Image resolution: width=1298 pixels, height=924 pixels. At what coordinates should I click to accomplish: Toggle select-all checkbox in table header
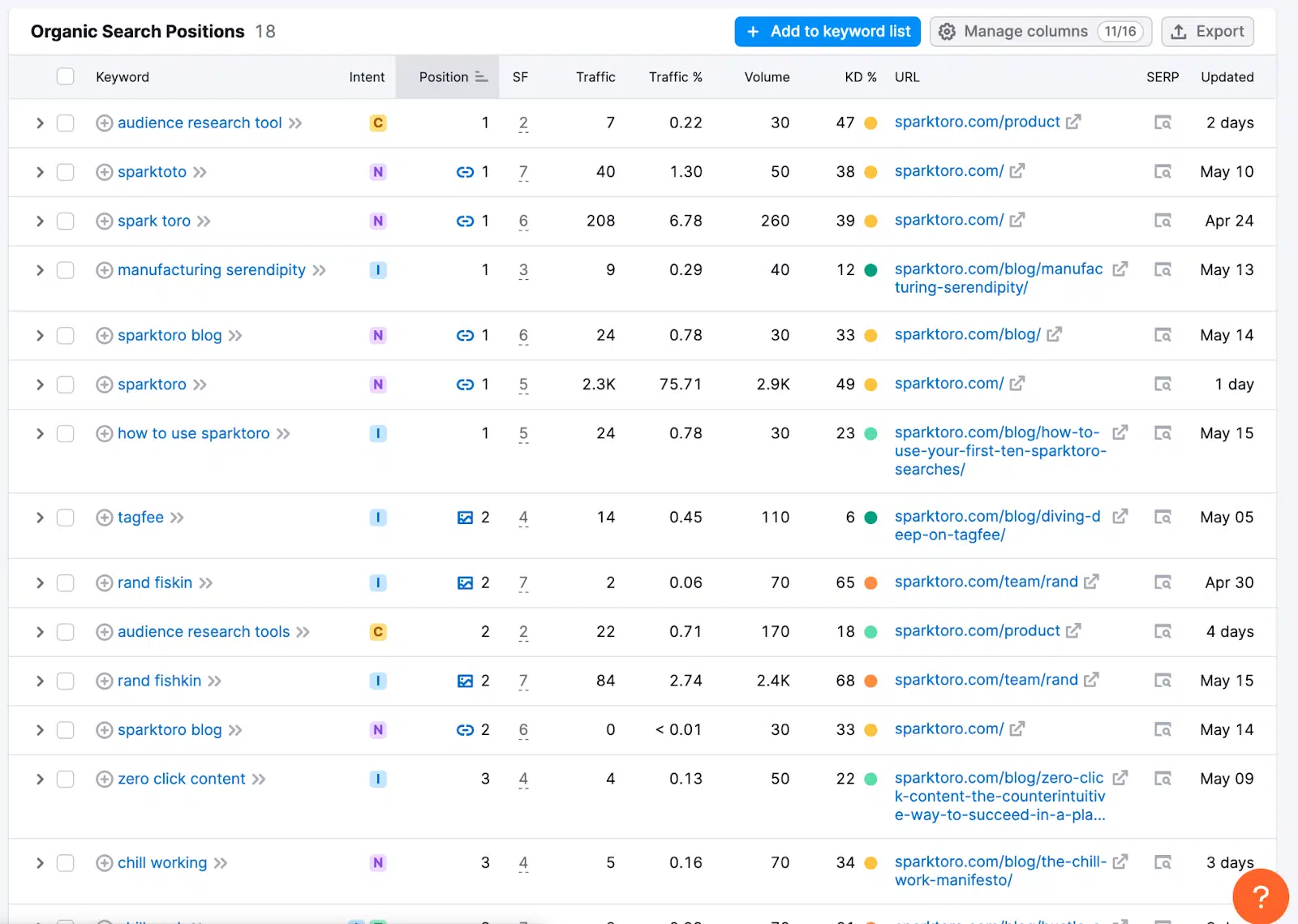pyautogui.click(x=66, y=76)
